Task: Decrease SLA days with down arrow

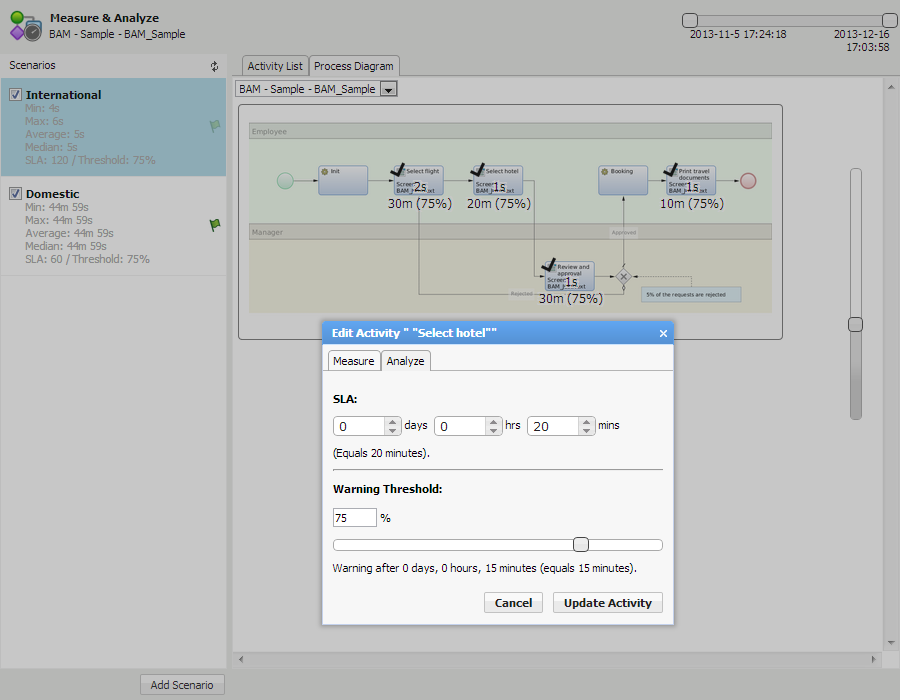Action: click(x=392, y=430)
